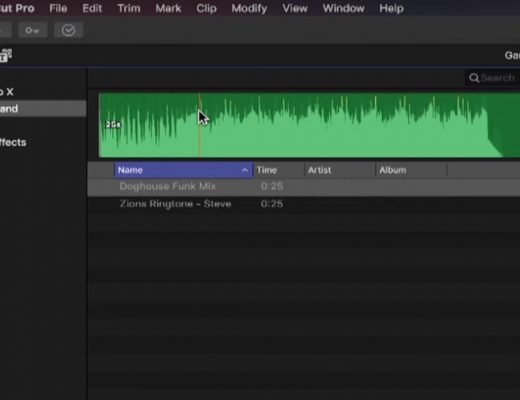This screenshot has width=520, height=400.
Task: Open the Help menu
Action: [391, 8]
